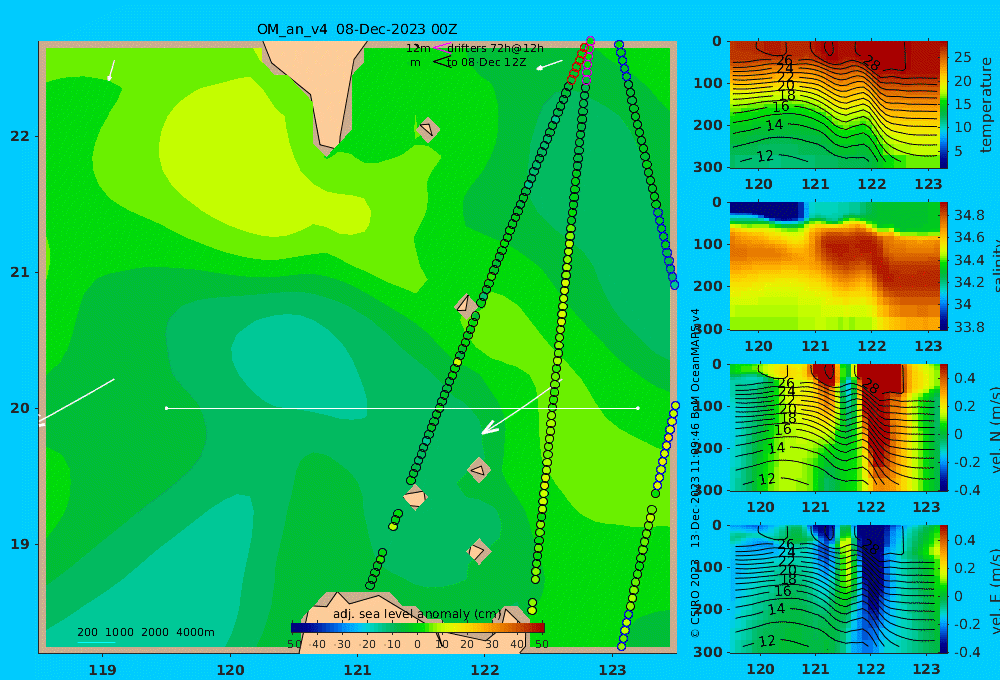Image resolution: width=1000 pixels, height=680 pixels.
Task: Click longitude label 121 on the main map
Action: pos(357,670)
